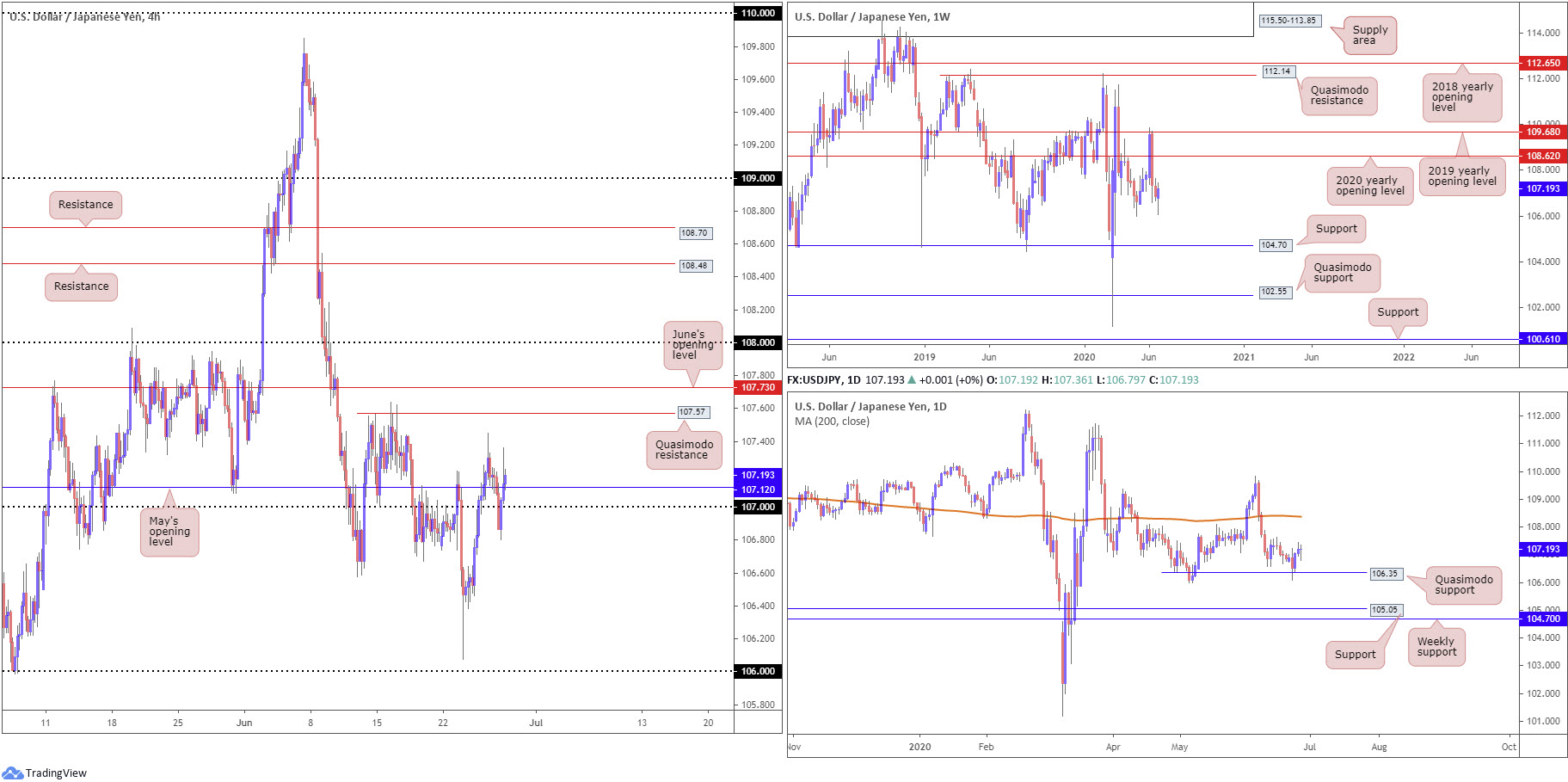Click the red 112.650 price tag
The height and width of the screenshot is (782, 1568).
(x=1543, y=63)
